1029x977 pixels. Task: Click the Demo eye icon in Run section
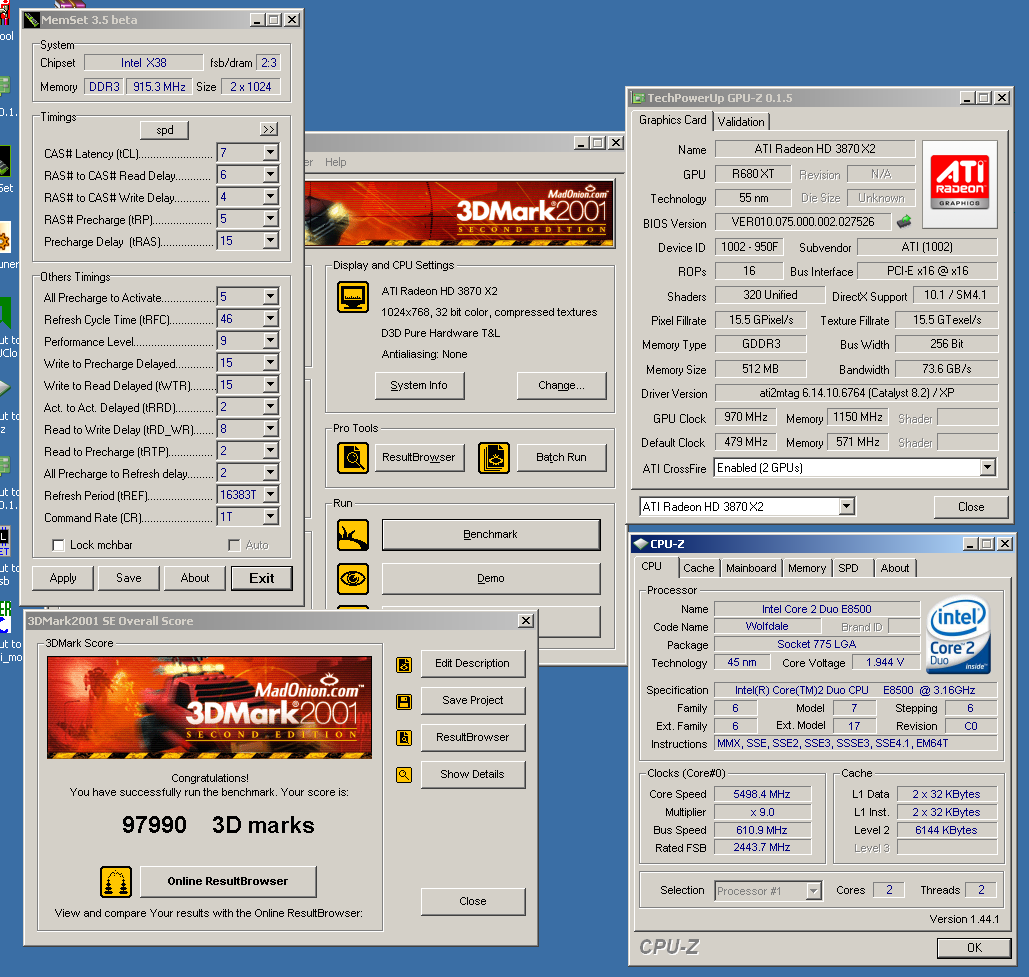352,579
